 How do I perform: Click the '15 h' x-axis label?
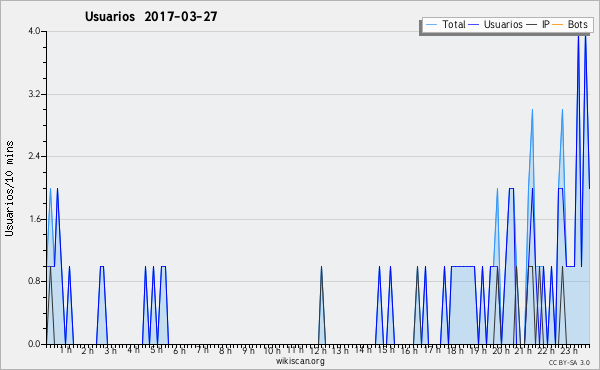tap(386, 350)
